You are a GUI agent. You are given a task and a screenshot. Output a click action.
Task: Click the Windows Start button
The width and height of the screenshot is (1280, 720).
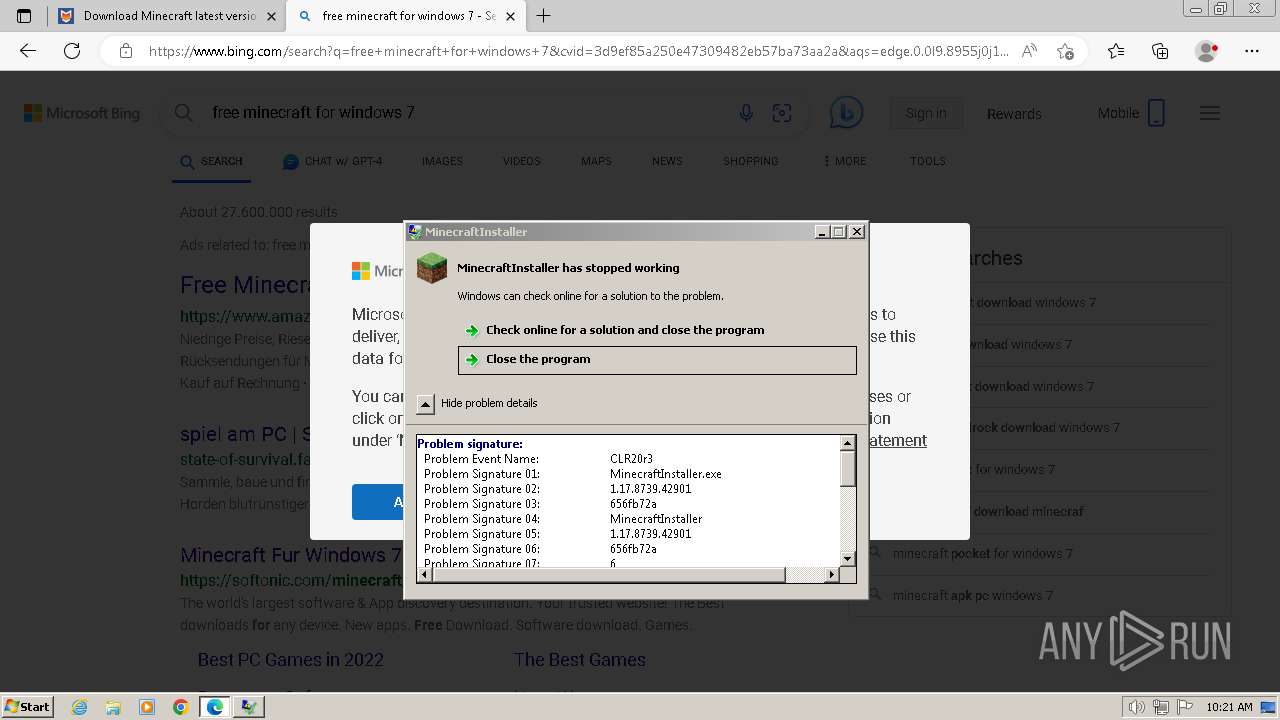pos(27,706)
